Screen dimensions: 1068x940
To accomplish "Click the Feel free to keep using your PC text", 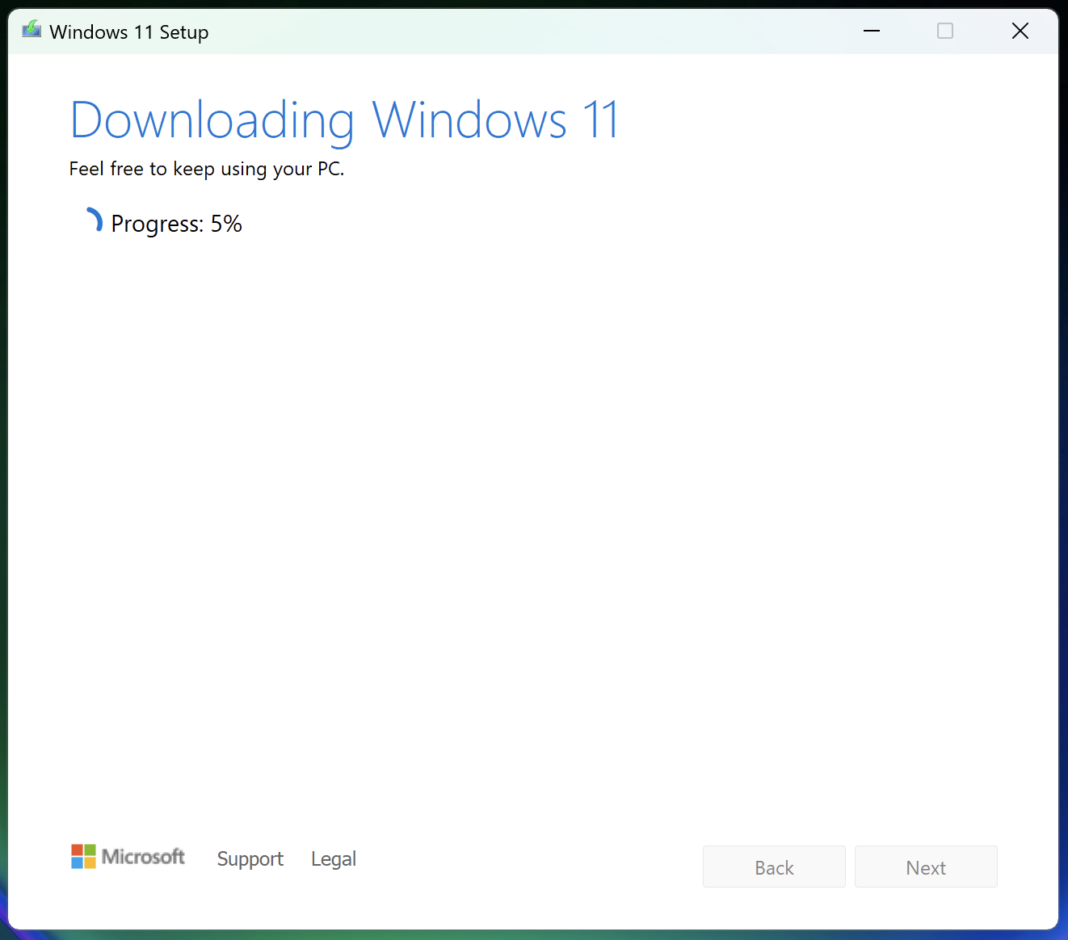I will (x=207, y=168).
